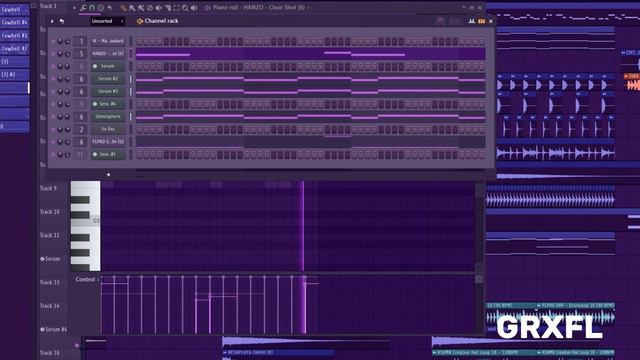The image size is (640, 360).
Task: Click the piano roll HANZO Choir Shot title
Action: click(x=259, y=7)
